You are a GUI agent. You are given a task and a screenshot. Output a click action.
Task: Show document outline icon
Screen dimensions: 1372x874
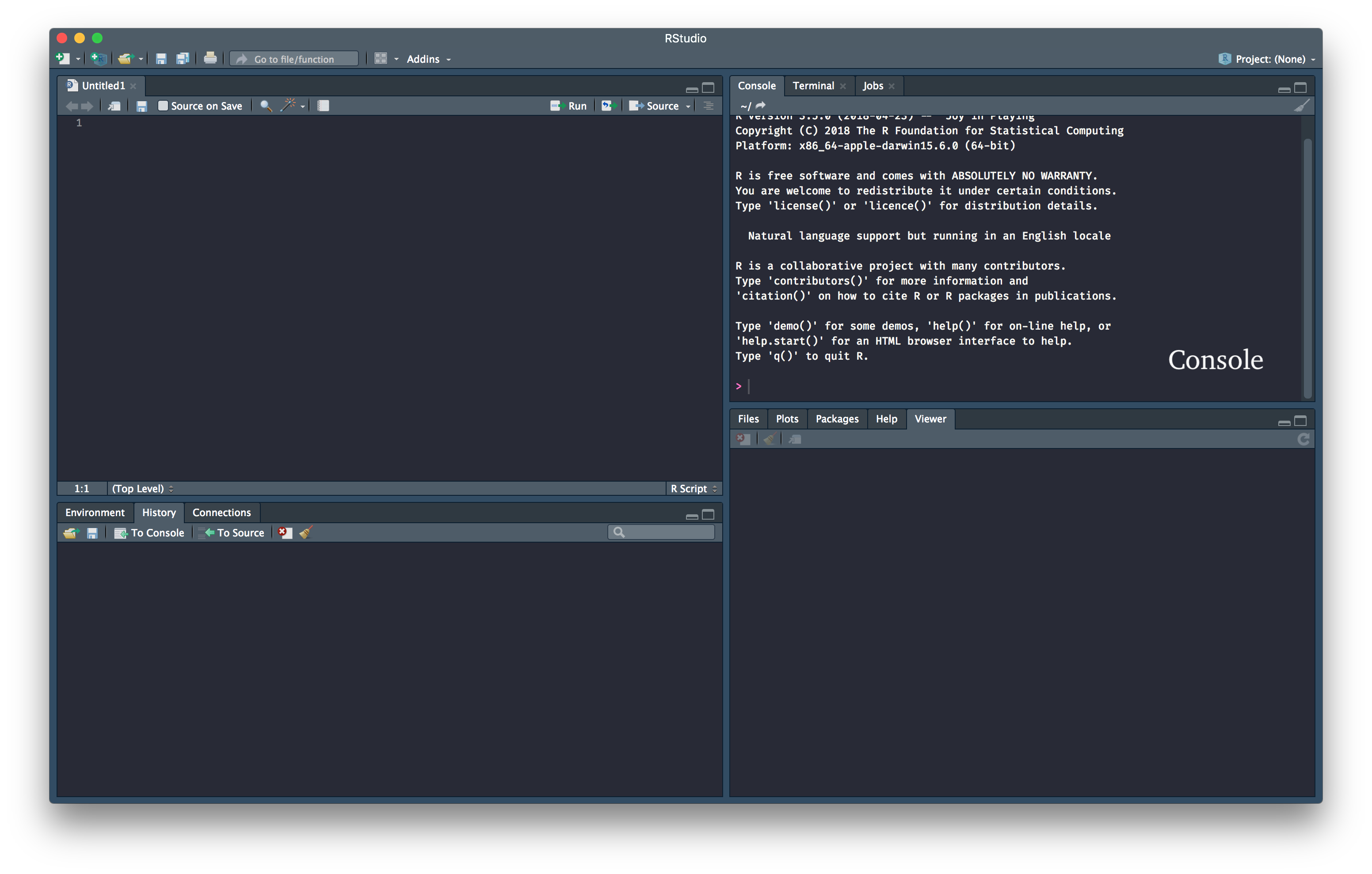(709, 106)
